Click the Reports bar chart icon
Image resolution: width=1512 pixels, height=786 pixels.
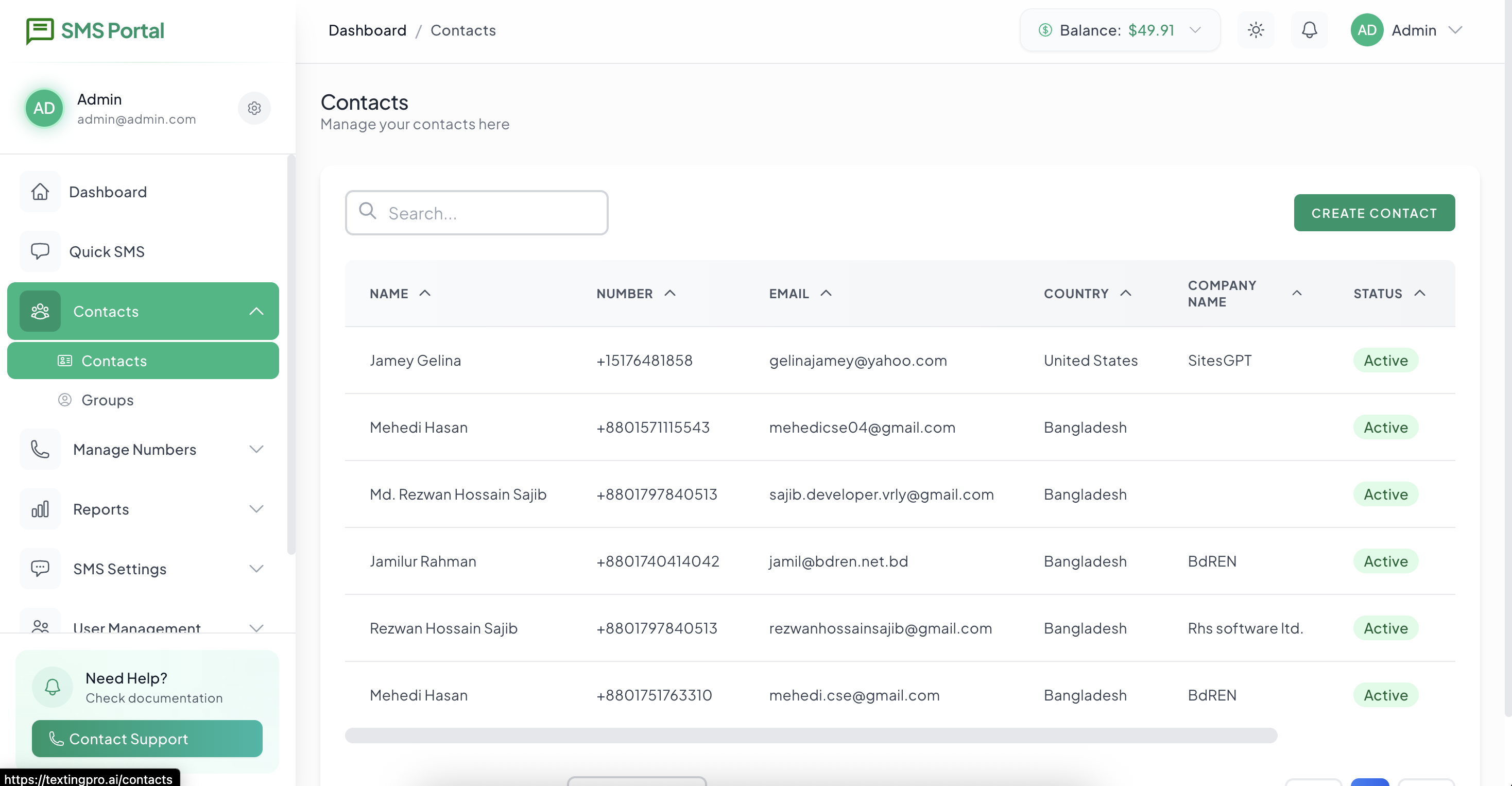(x=40, y=509)
